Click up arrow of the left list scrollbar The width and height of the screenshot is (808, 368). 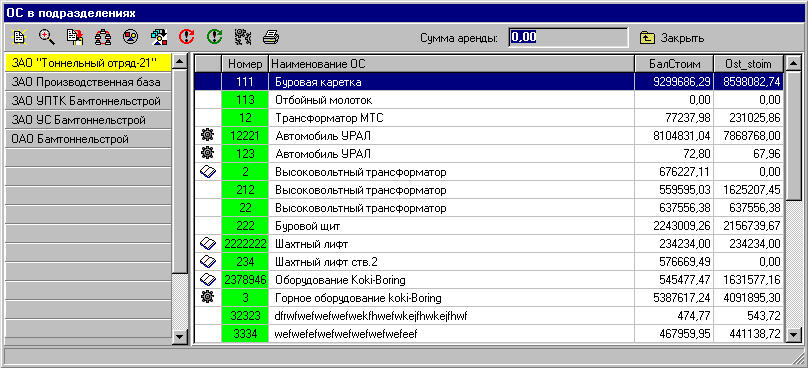[180, 61]
